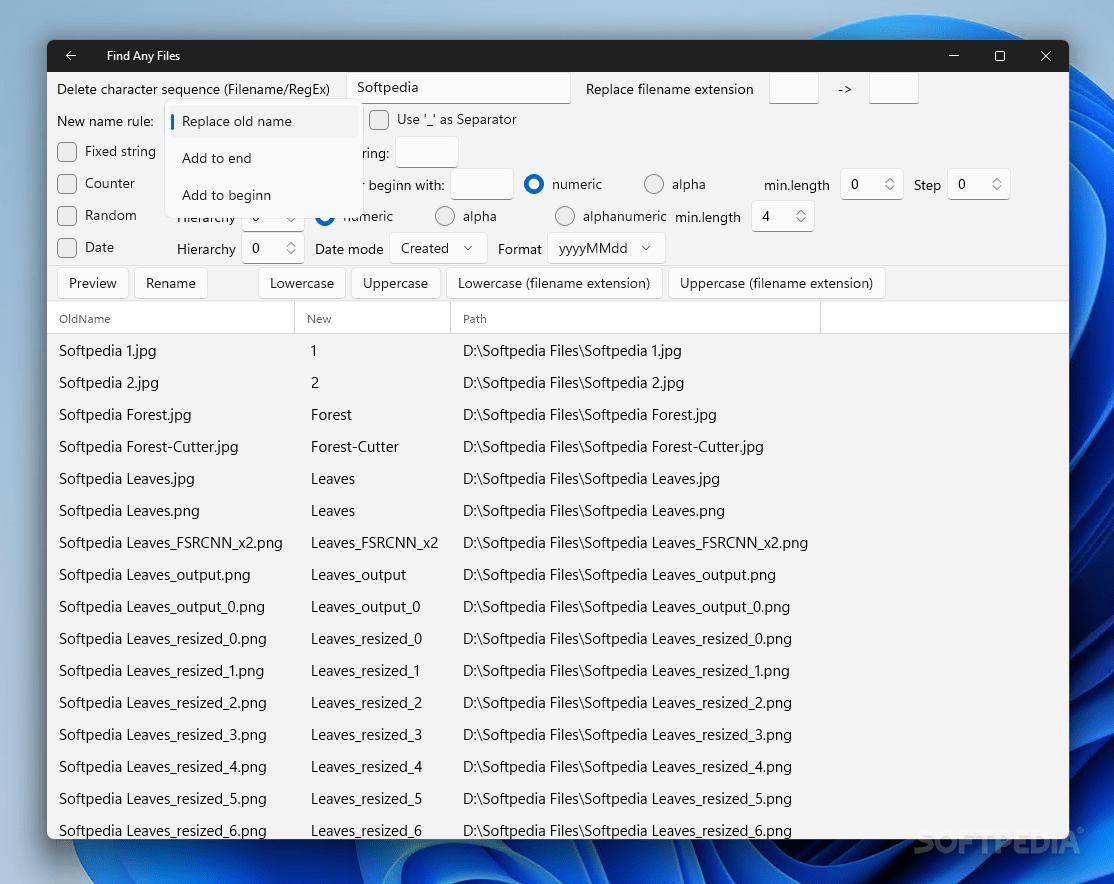The image size is (1114, 884).
Task: Select row 'Softpedia Leaves_resized_2.png'
Action: tap(558, 702)
